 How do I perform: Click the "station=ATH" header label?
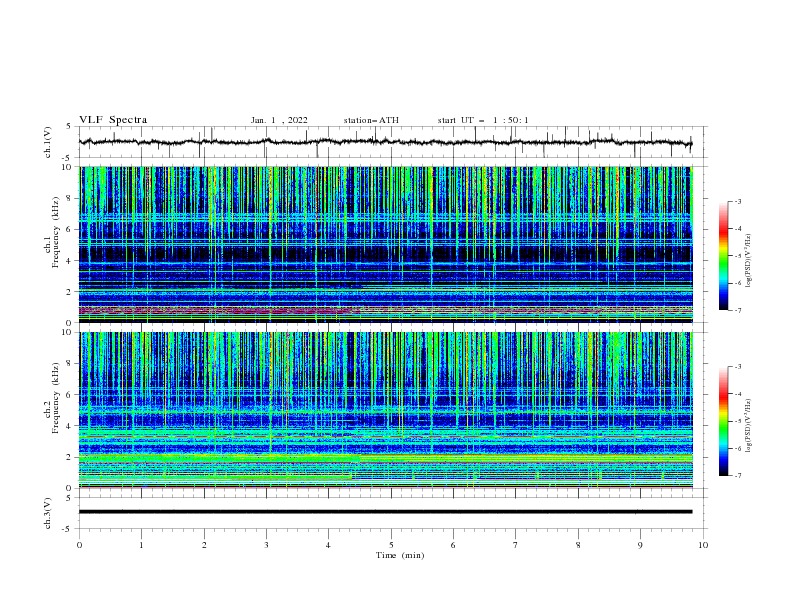371,120
